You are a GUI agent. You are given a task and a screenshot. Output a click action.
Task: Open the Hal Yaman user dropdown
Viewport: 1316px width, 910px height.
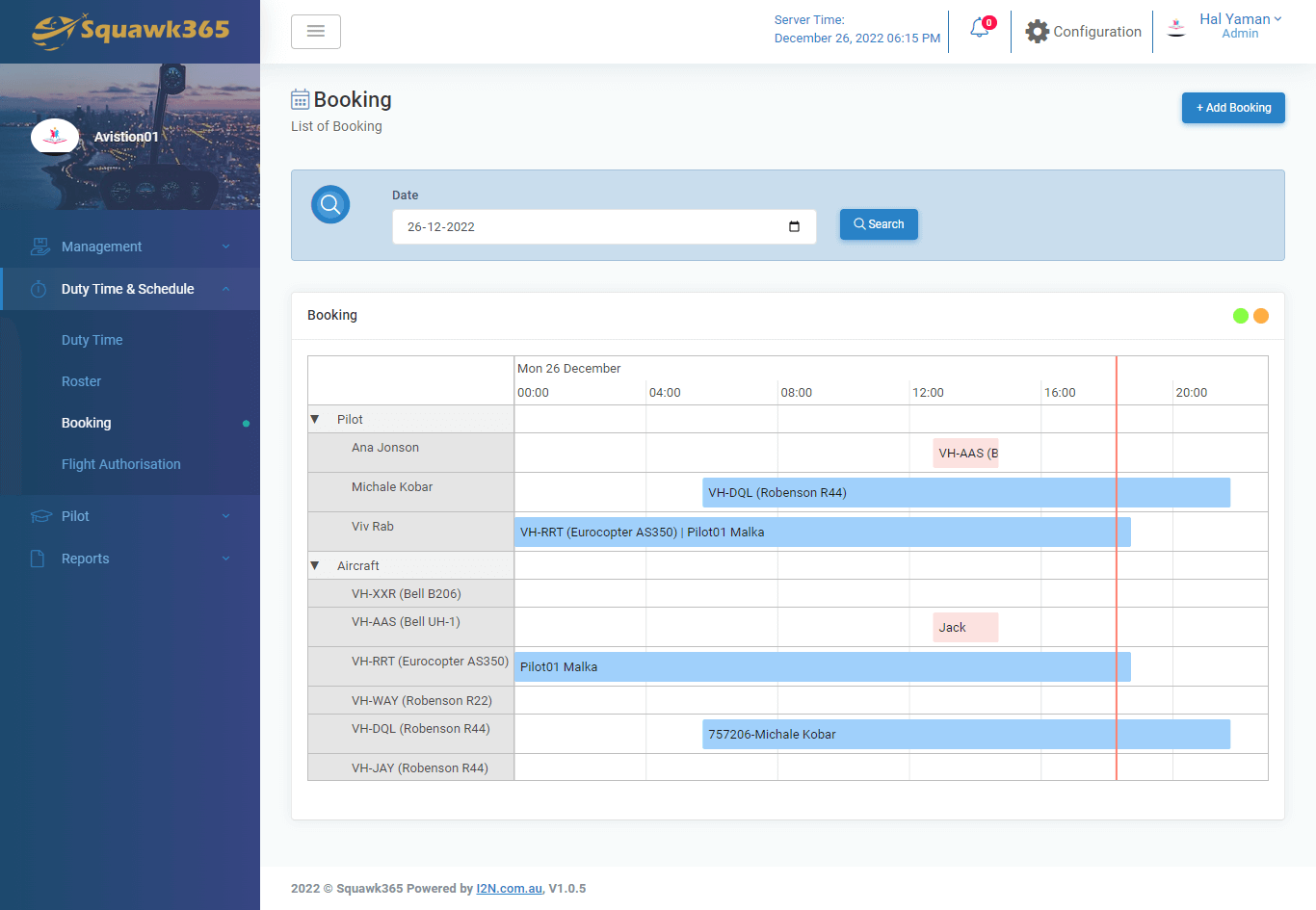click(1240, 19)
